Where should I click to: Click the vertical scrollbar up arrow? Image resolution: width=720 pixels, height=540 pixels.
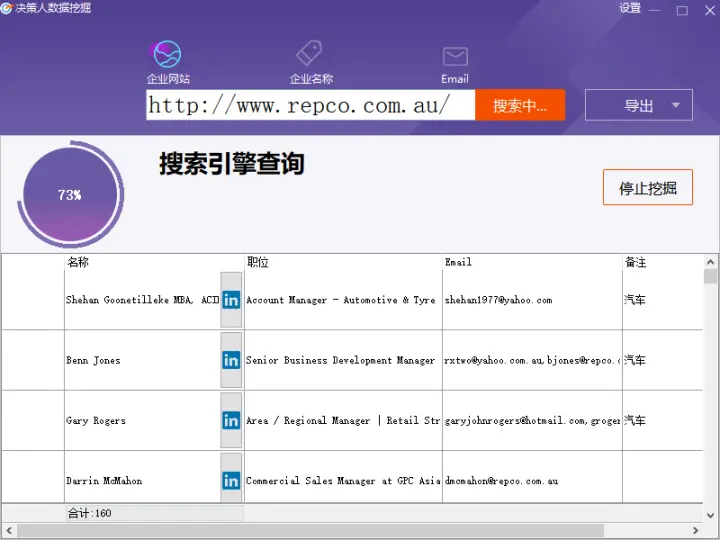(710, 262)
